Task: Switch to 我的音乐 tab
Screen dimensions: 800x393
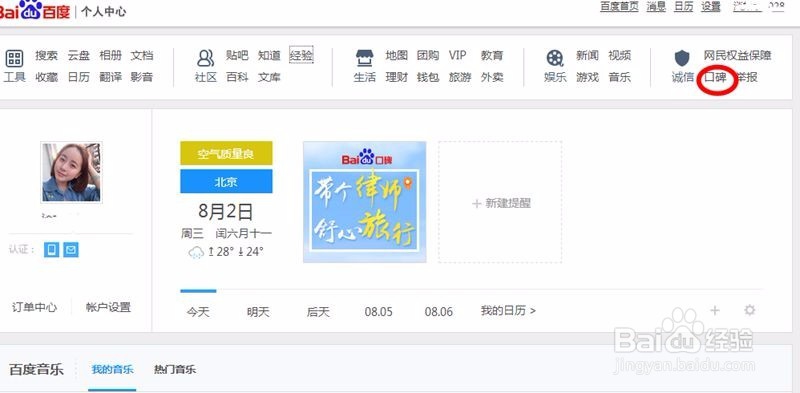Action: click(113, 369)
